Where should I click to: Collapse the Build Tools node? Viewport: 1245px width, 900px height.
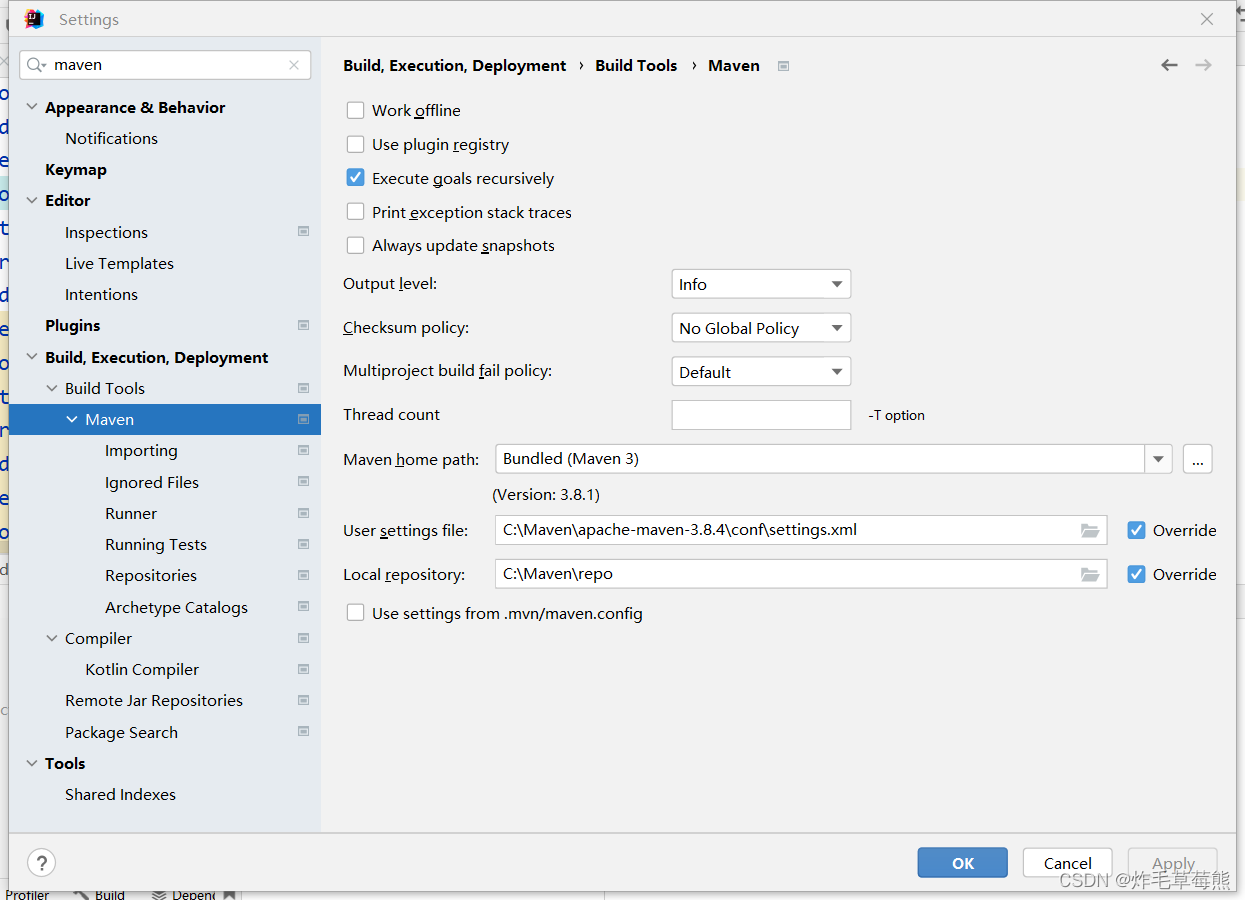pyautogui.click(x=52, y=388)
